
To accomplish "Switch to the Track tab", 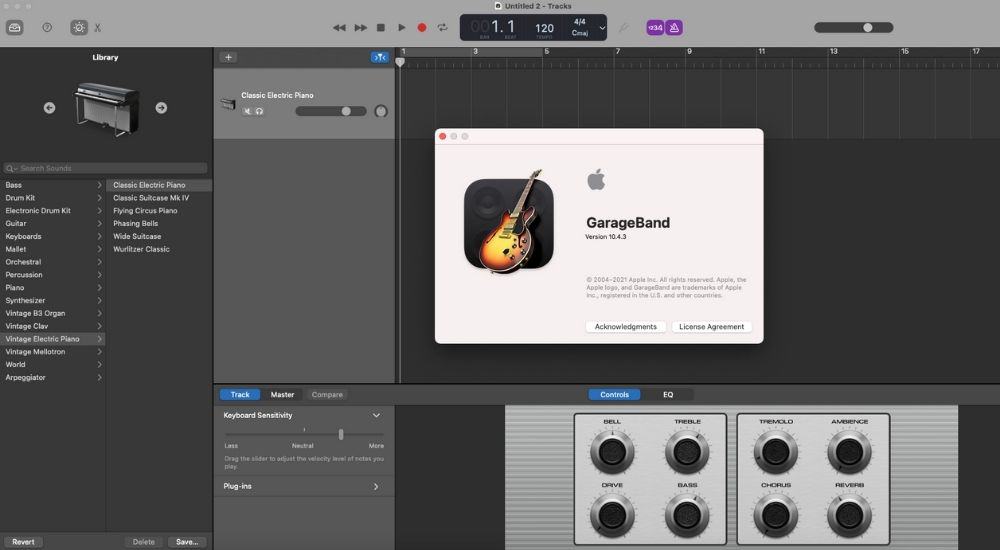I will (x=240, y=394).
